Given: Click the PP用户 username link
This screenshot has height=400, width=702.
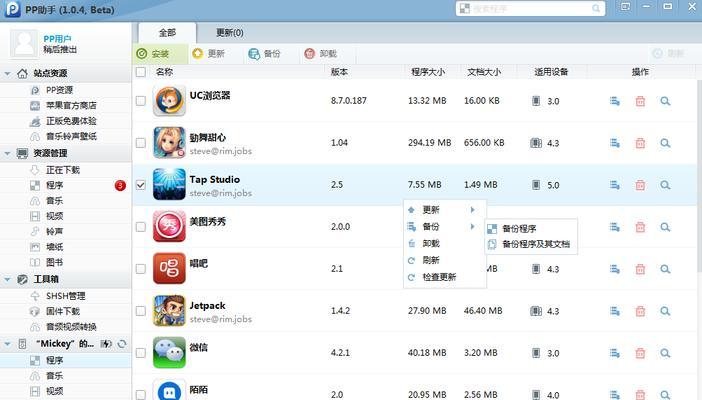Looking at the screenshot, I should 57,39.
